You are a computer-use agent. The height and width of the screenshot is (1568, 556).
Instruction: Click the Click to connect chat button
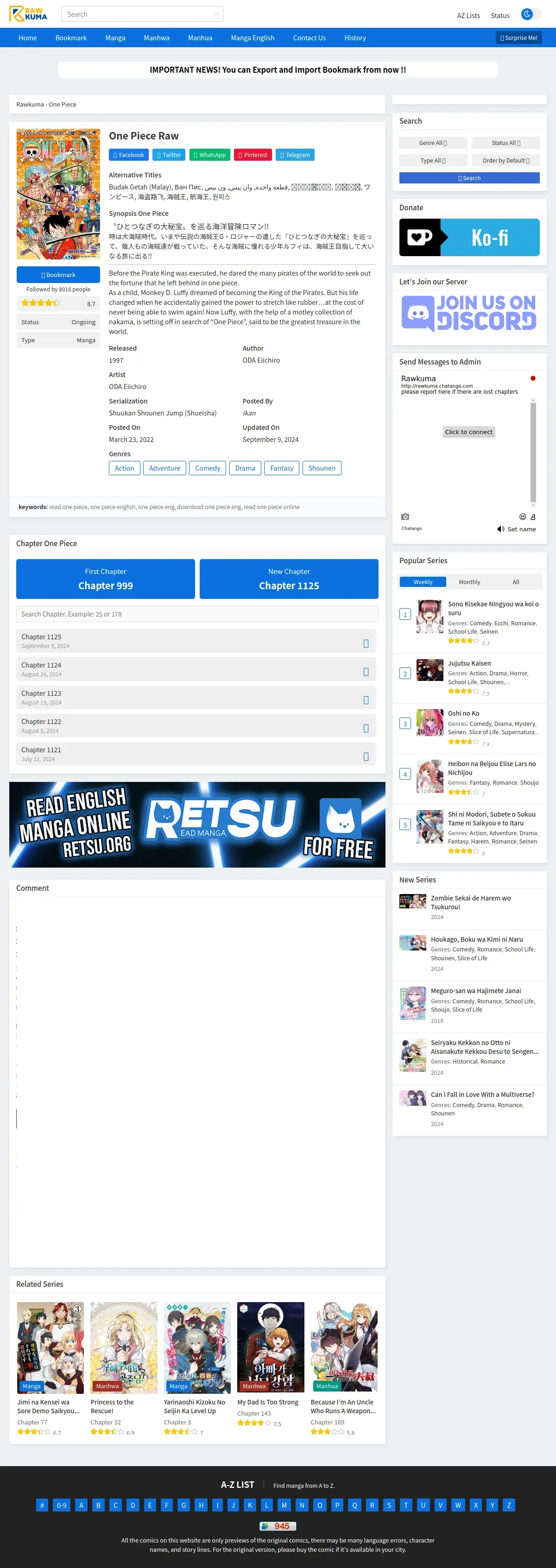coord(468,432)
